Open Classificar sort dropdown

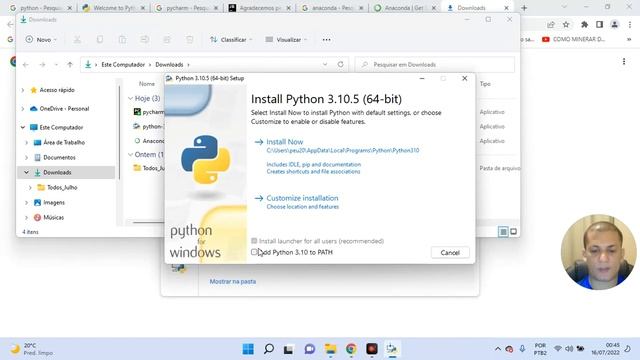pos(231,40)
